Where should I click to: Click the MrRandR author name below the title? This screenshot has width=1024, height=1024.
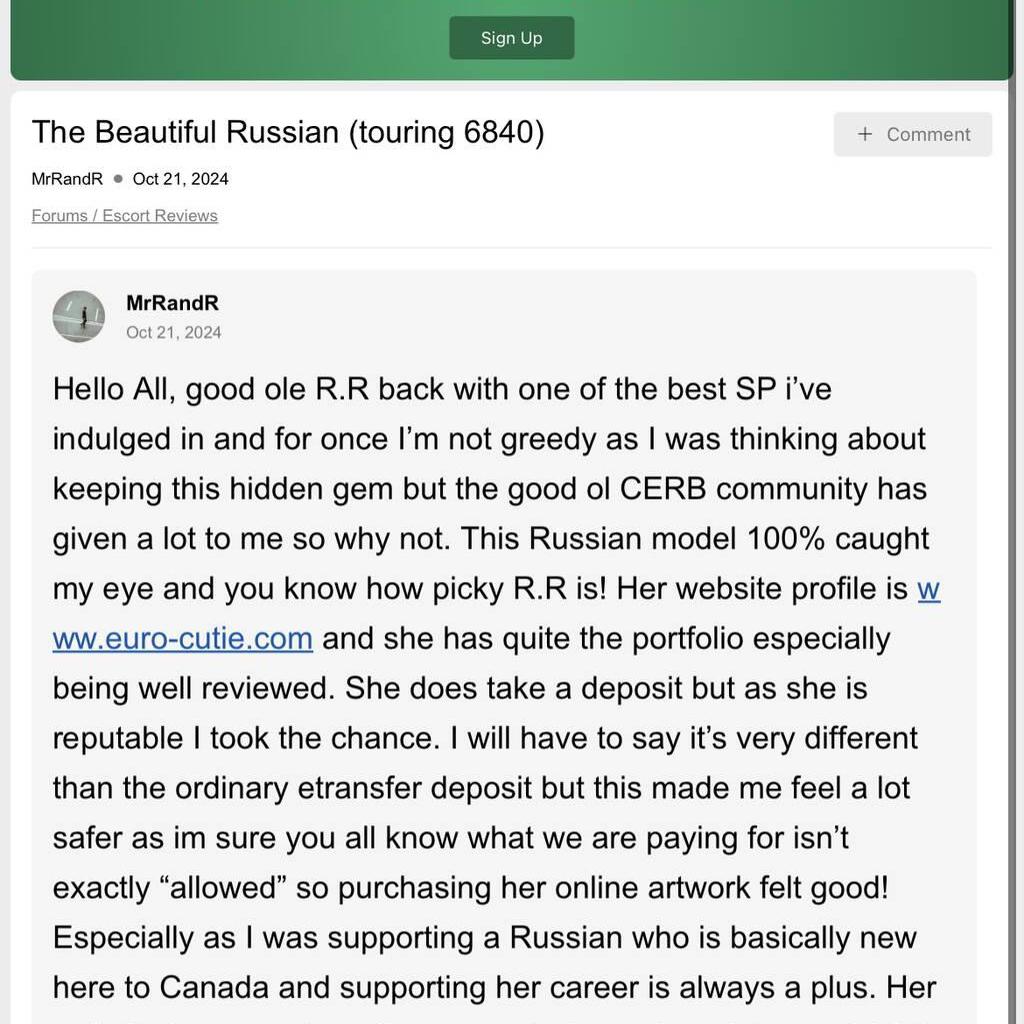[x=67, y=179]
